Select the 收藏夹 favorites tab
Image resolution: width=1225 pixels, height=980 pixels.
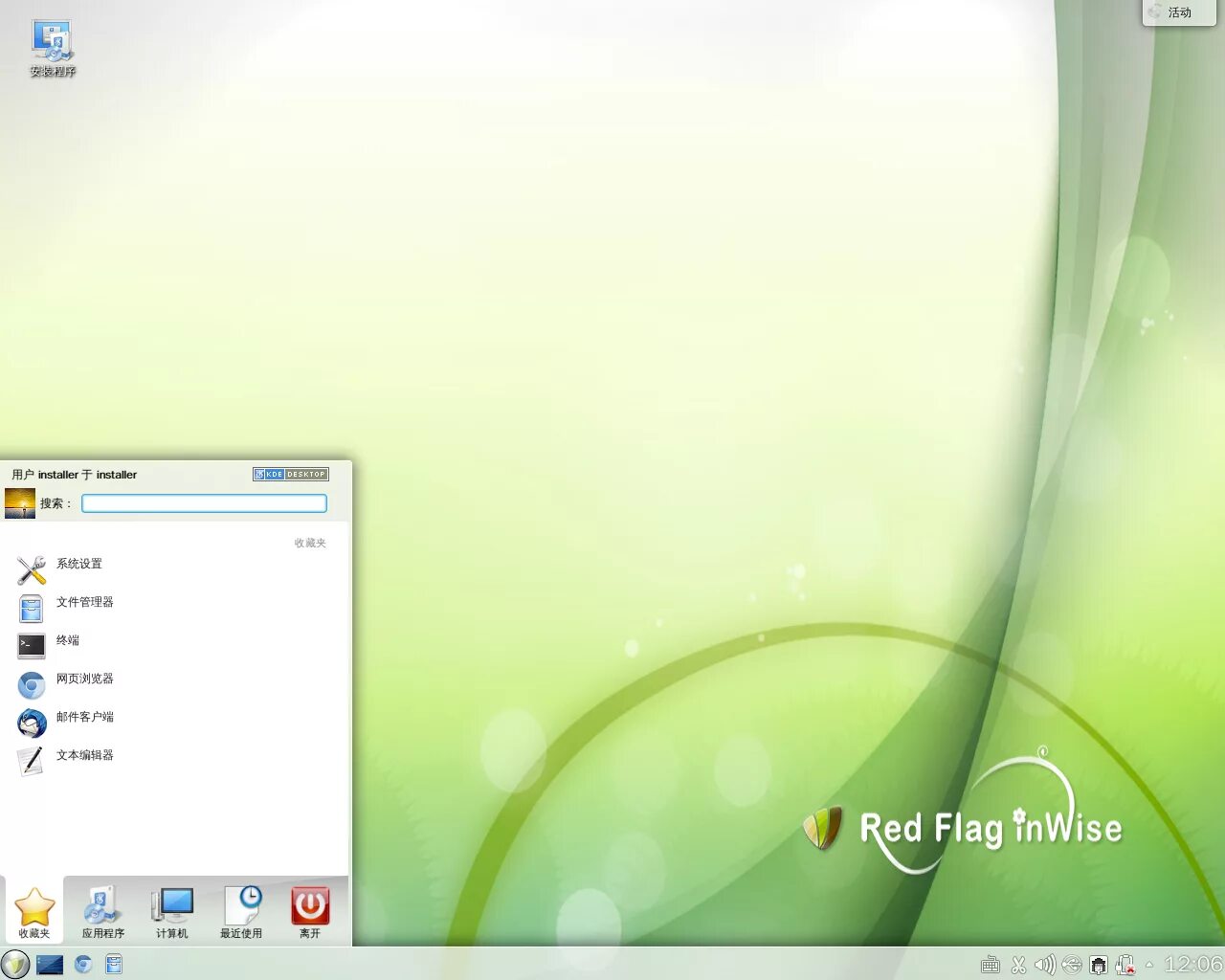coord(34,912)
